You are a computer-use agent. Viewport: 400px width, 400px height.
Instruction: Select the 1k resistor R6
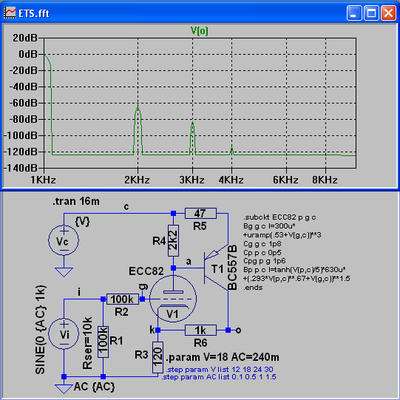coord(201,330)
